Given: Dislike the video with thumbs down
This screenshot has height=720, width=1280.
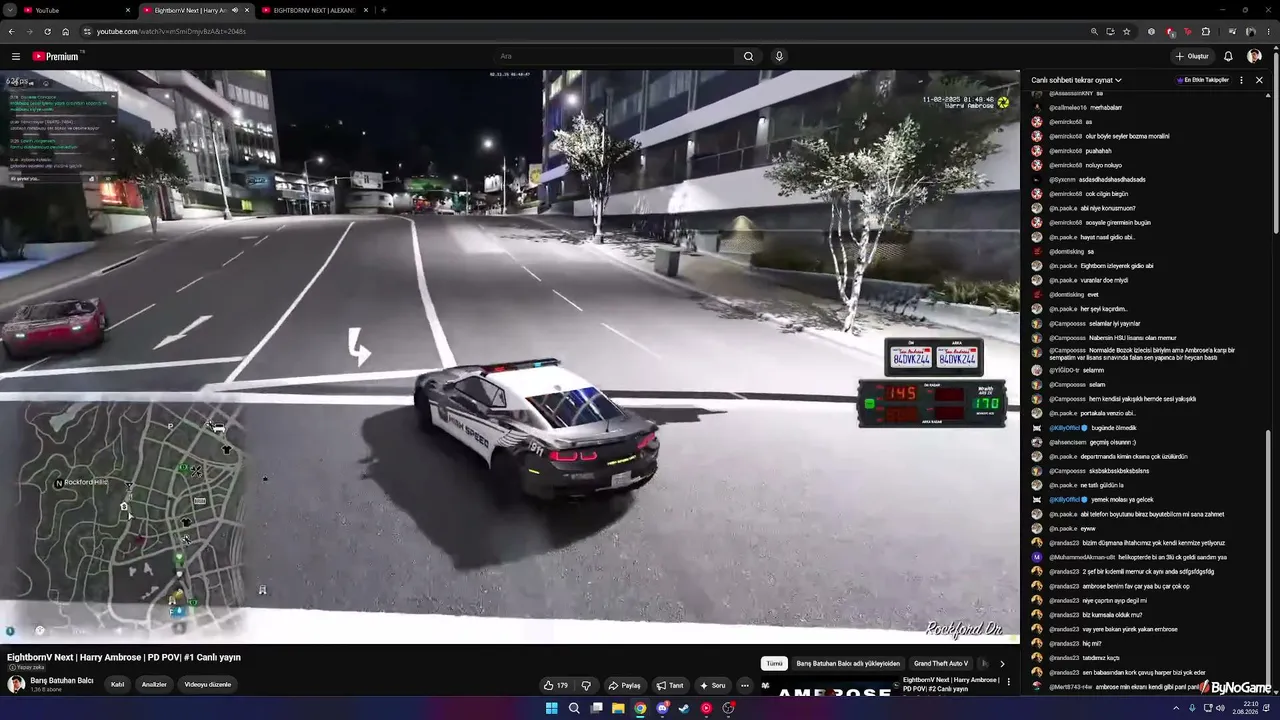Looking at the screenshot, I should pyautogui.click(x=586, y=685).
